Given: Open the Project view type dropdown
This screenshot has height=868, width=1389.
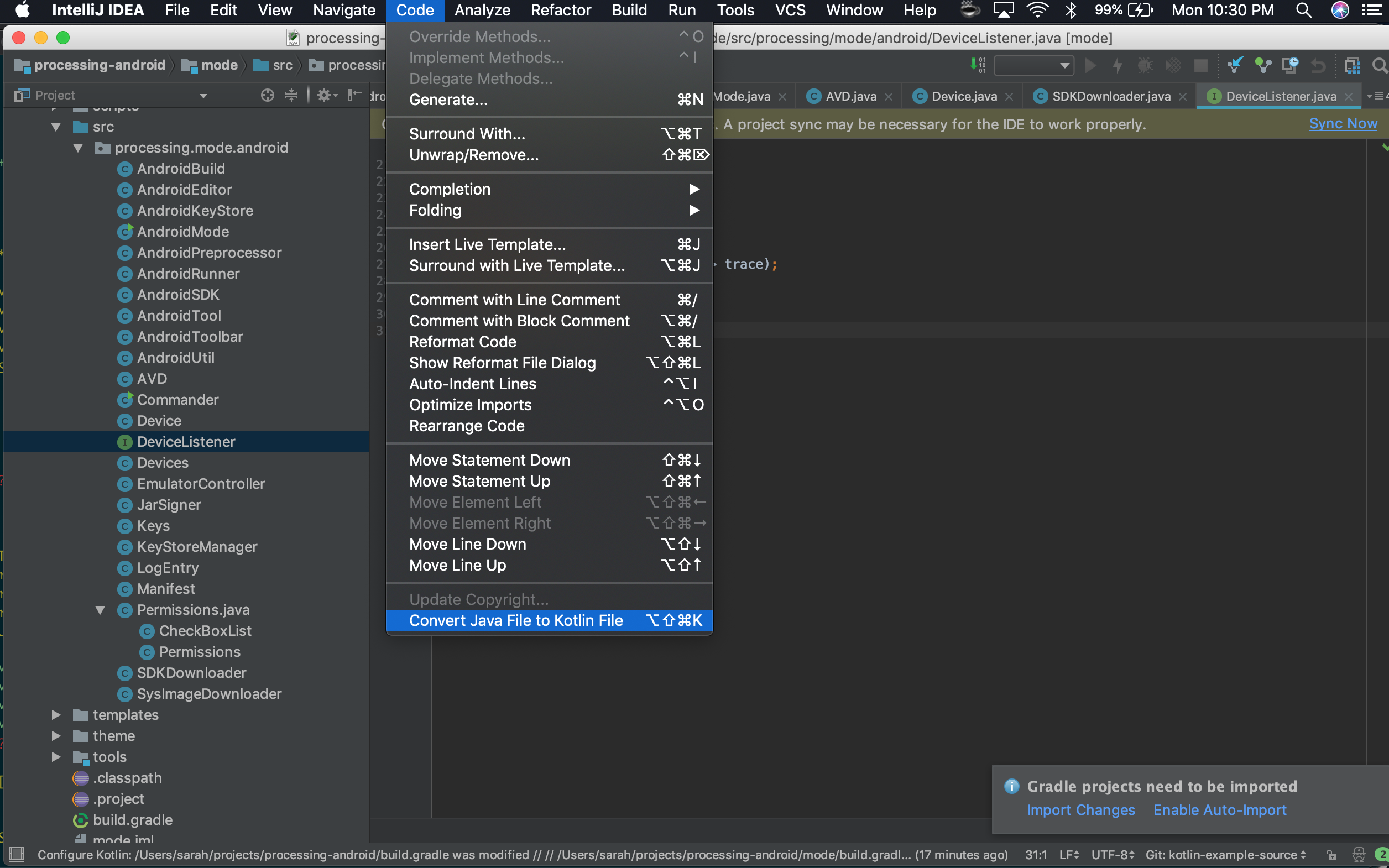Looking at the screenshot, I should coord(202,96).
